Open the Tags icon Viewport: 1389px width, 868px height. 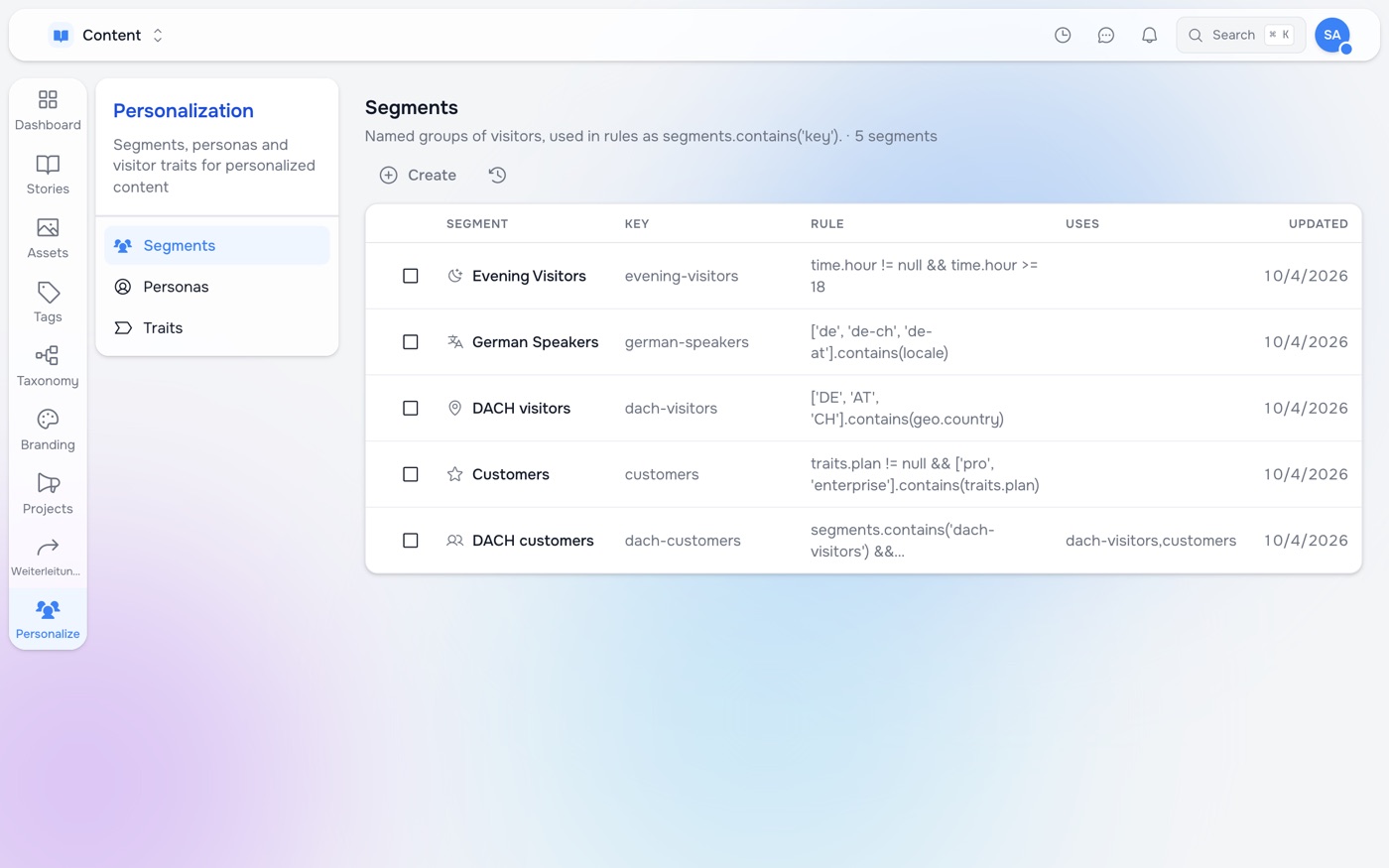(48, 292)
